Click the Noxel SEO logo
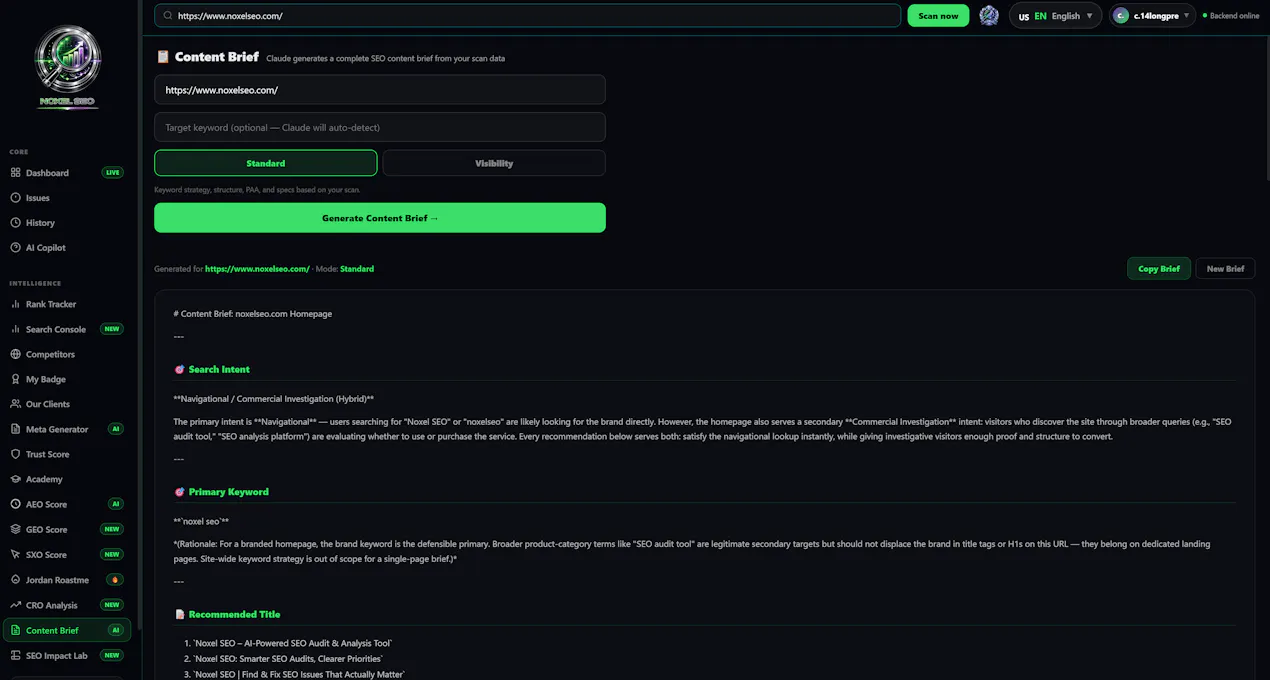Screen dimensions: 1270x680 point(68,66)
